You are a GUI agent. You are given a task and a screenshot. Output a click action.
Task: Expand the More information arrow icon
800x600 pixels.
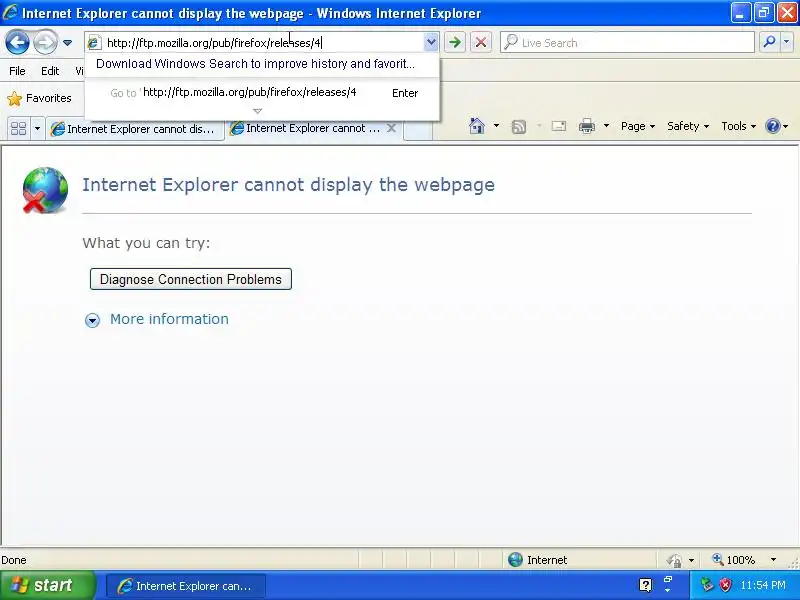tap(92, 320)
